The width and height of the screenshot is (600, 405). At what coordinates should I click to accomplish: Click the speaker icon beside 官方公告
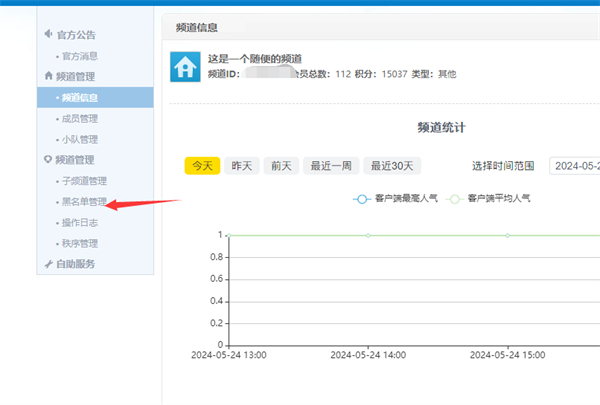[48, 34]
